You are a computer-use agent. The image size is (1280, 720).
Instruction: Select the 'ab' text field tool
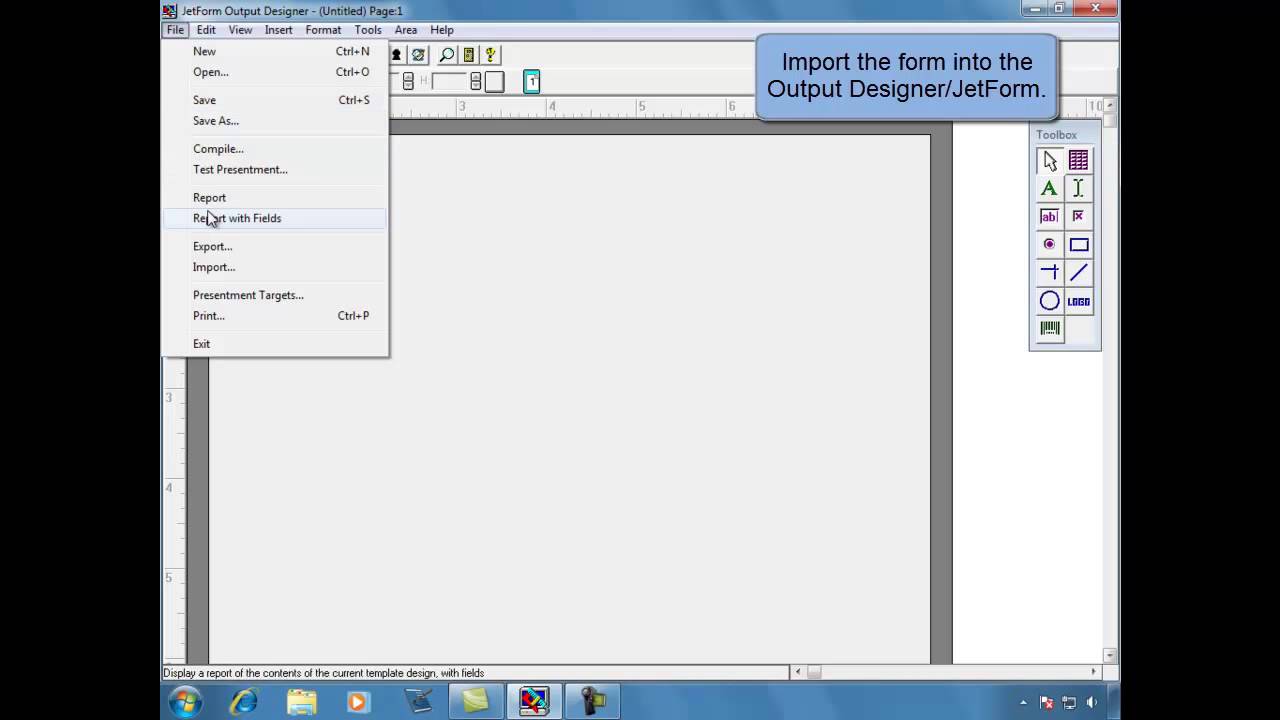(x=1049, y=217)
